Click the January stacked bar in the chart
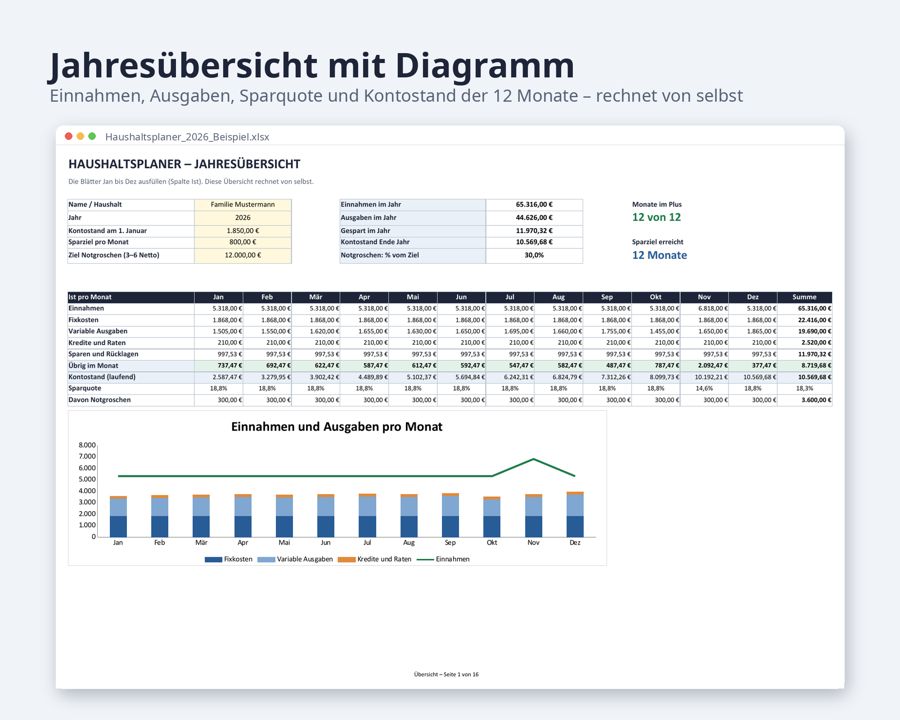The width and height of the screenshot is (900, 720). [118, 517]
